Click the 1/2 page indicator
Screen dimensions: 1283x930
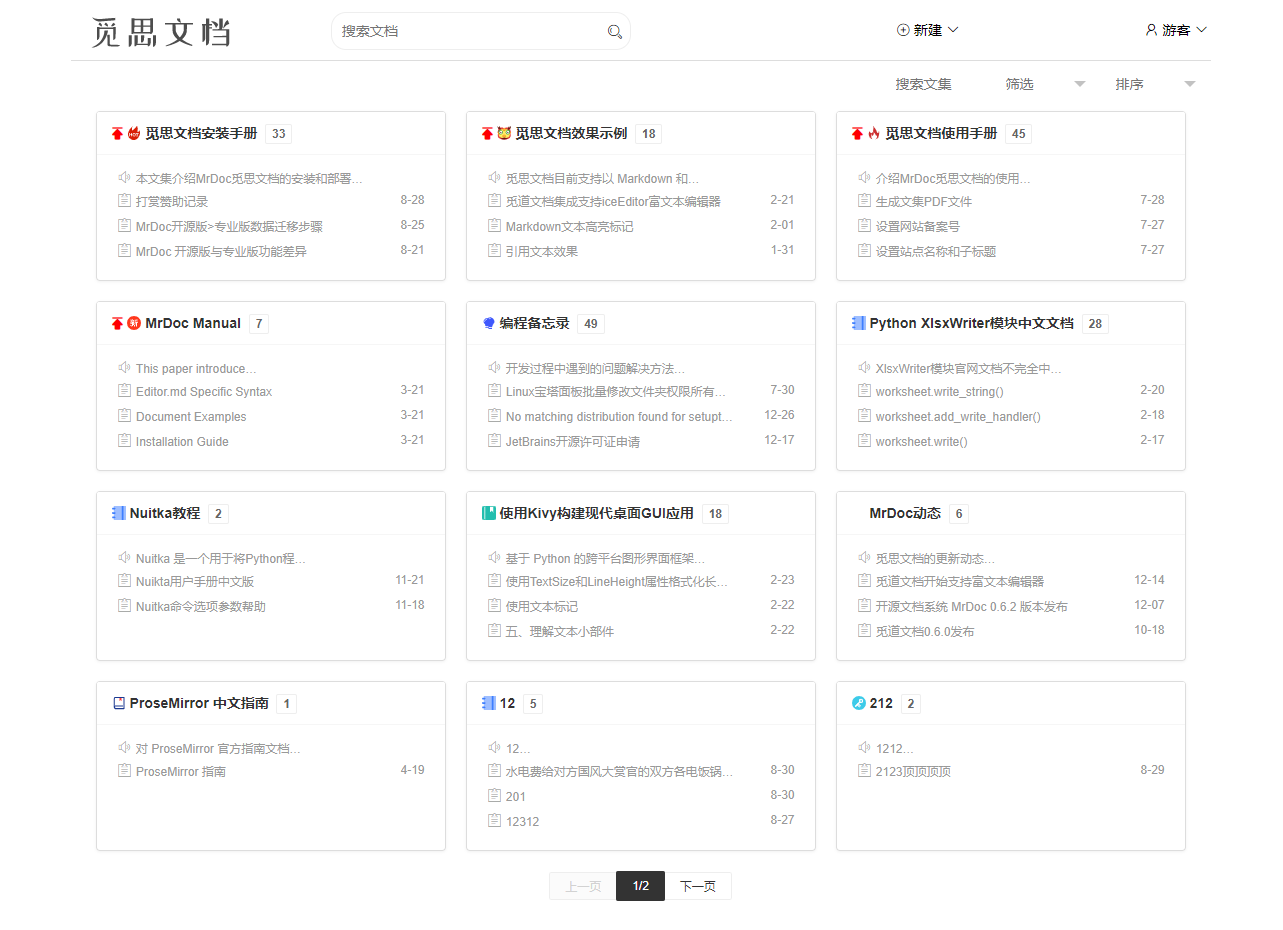(641, 886)
